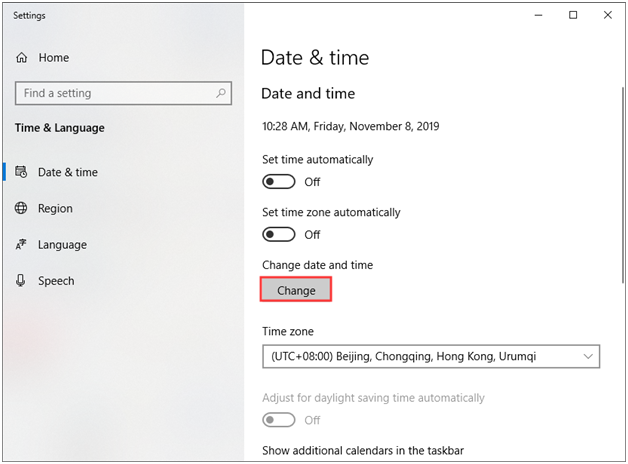Screen dimensions: 628x464
Task: Select Date & time in sidebar
Action: pyautogui.click(x=68, y=172)
